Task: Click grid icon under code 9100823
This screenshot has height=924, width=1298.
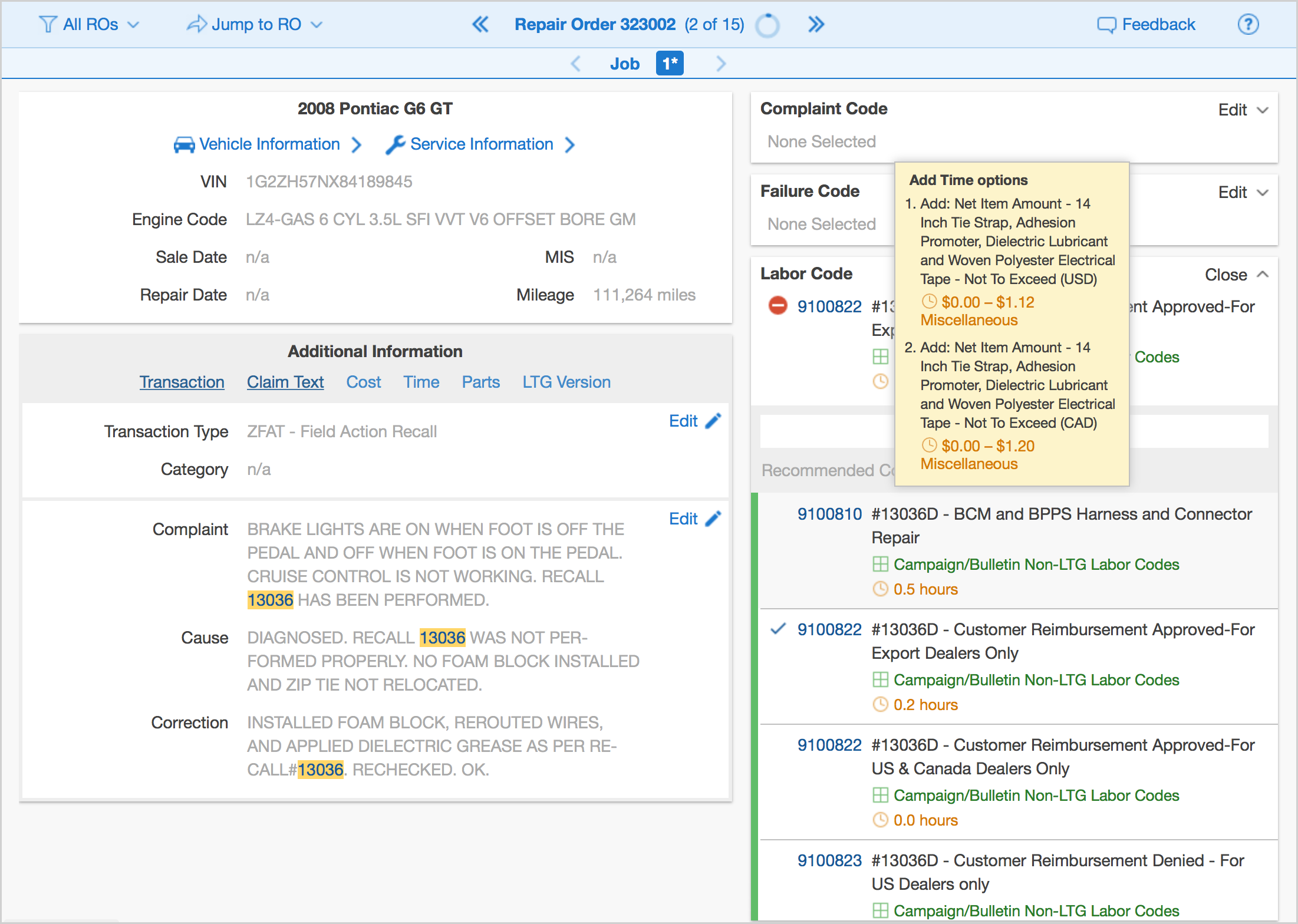Action: [x=880, y=910]
